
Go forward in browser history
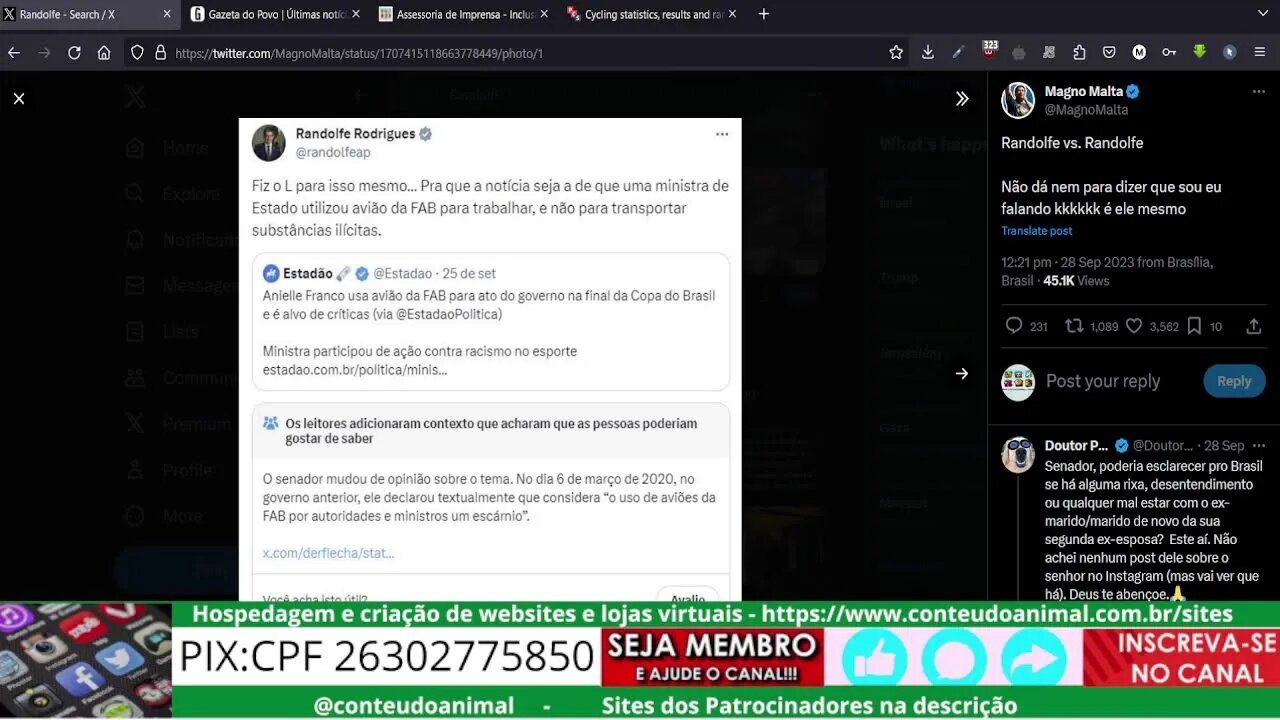pos(44,53)
